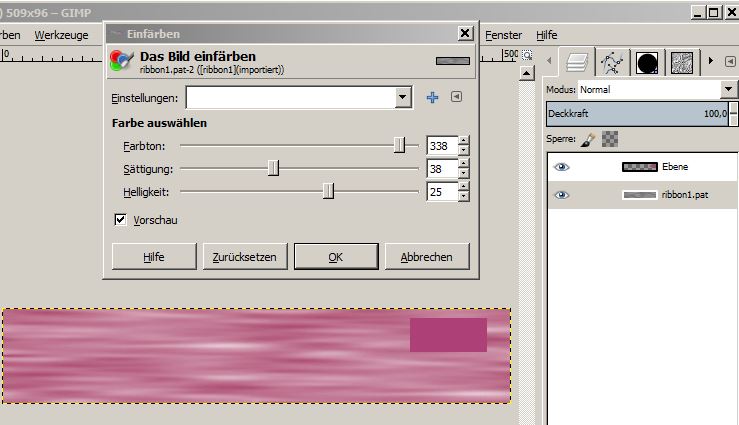Screen dimensions: 739x425
Task: Select the ribbon1.pat layer row
Action: click(x=643, y=195)
